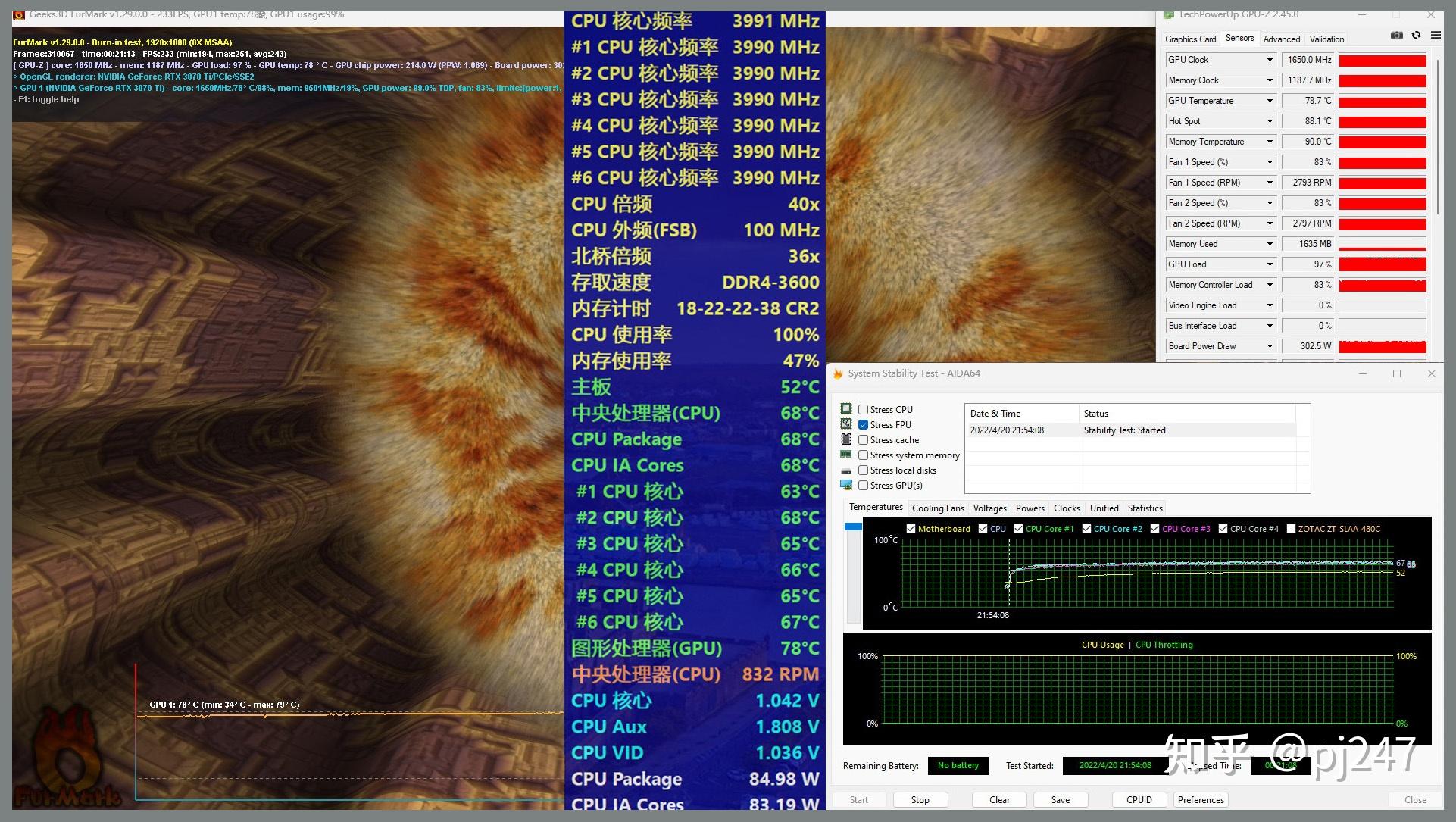Enable the Stress CPU checkbox
The width and height of the screenshot is (1456, 822).
(863, 409)
